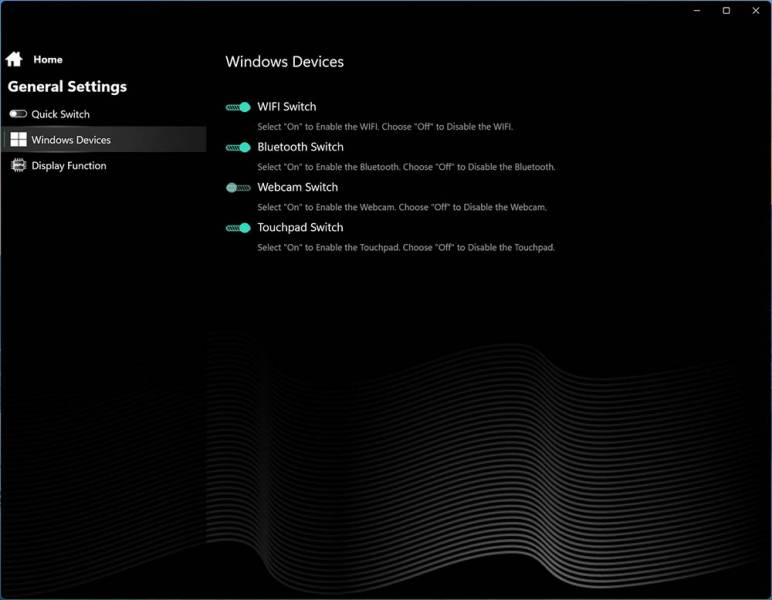
Task: Turn off the Bluetooth Switch toggle
Action: click(x=238, y=147)
